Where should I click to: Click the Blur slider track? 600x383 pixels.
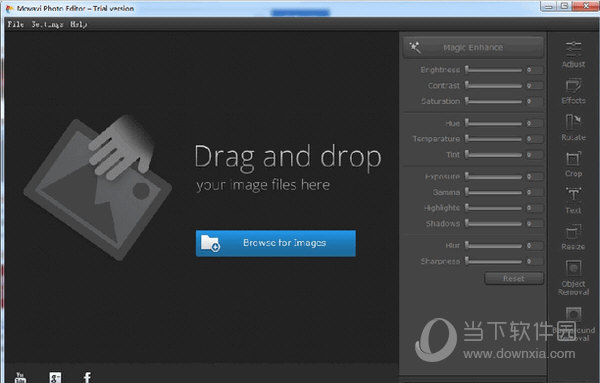(494, 246)
